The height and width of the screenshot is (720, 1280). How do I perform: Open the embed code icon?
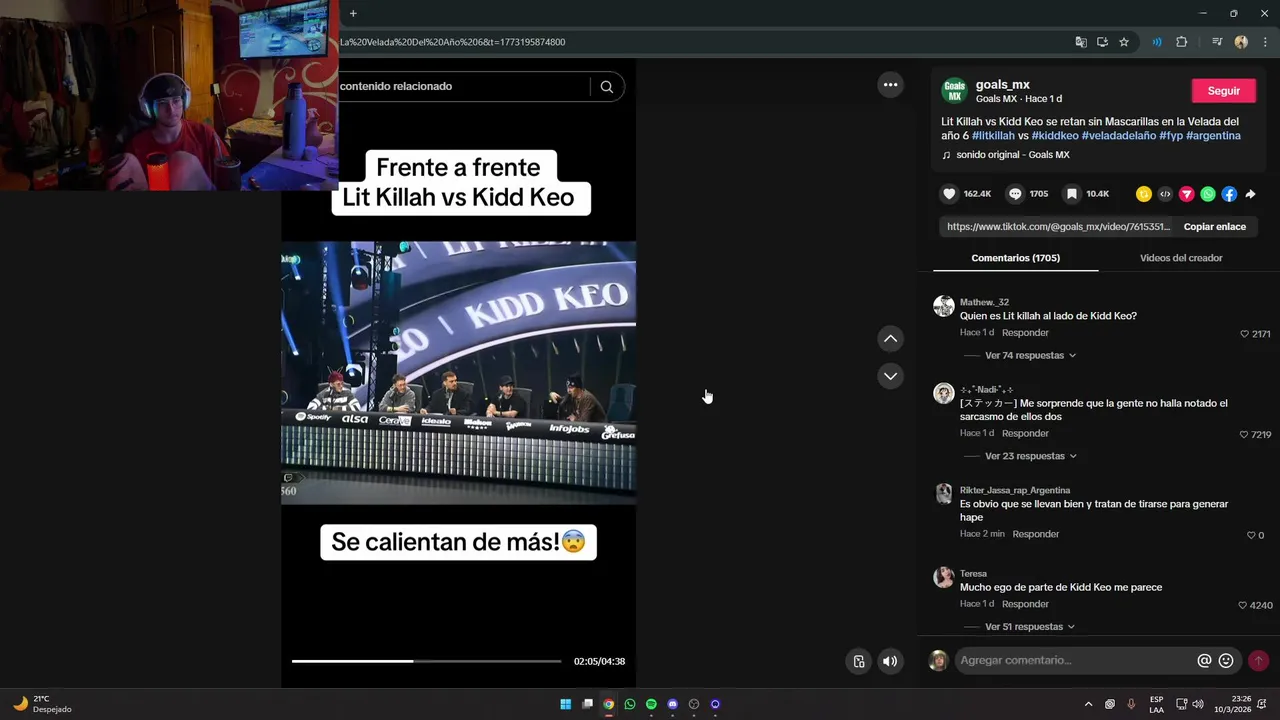click(1165, 194)
